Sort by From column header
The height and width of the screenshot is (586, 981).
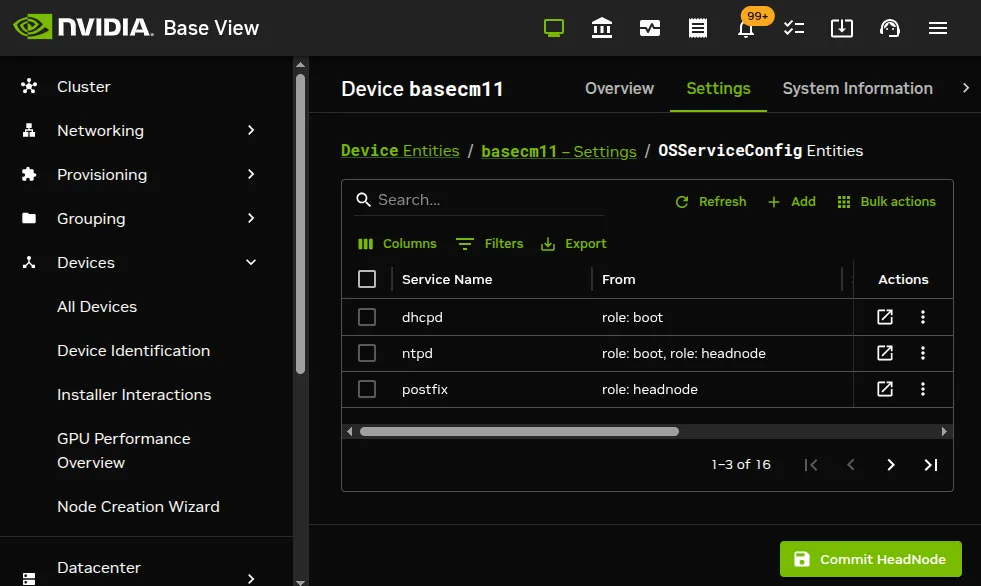click(618, 280)
